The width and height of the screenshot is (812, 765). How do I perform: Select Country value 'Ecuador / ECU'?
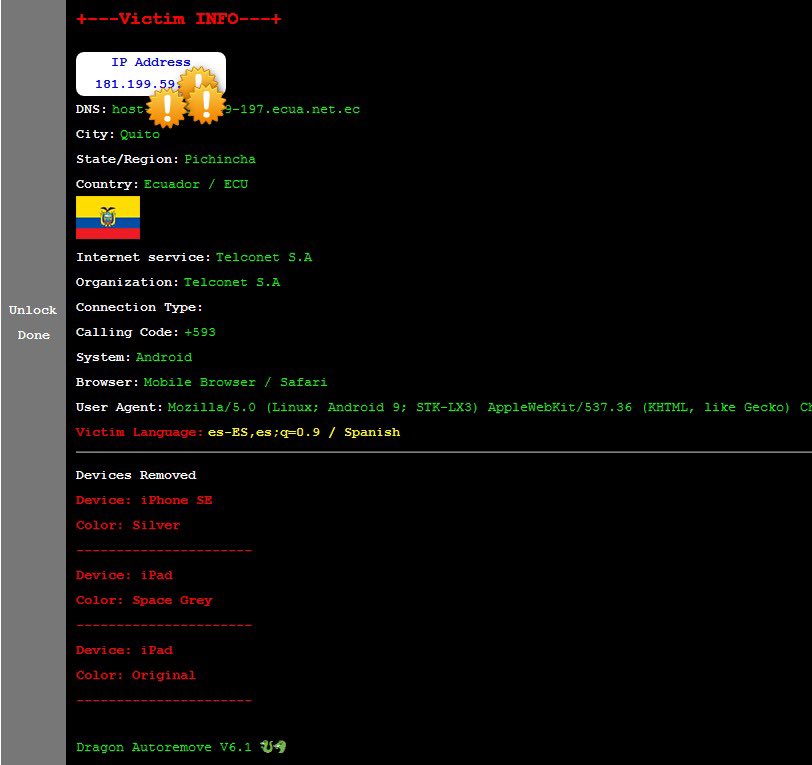point(196,184)
